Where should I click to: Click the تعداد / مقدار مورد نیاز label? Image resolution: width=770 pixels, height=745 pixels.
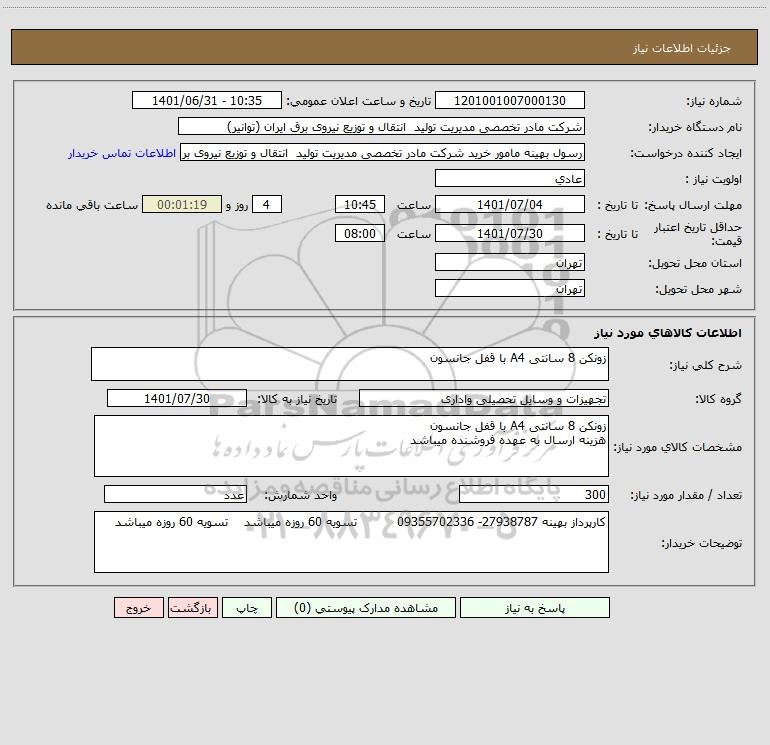pos(686,495)
